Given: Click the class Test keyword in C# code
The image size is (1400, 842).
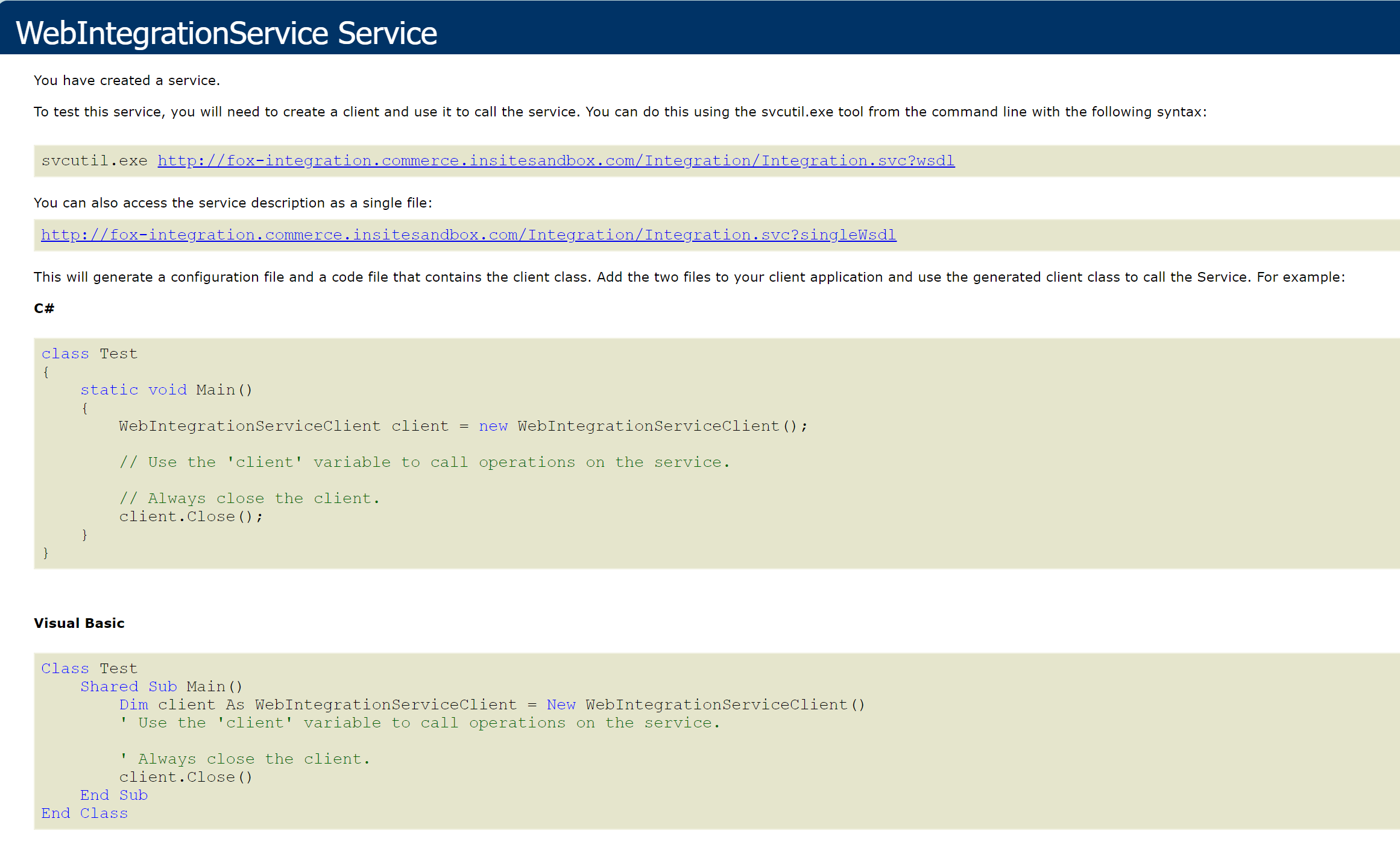Looking at the screenshot, I should pos(89,353).
